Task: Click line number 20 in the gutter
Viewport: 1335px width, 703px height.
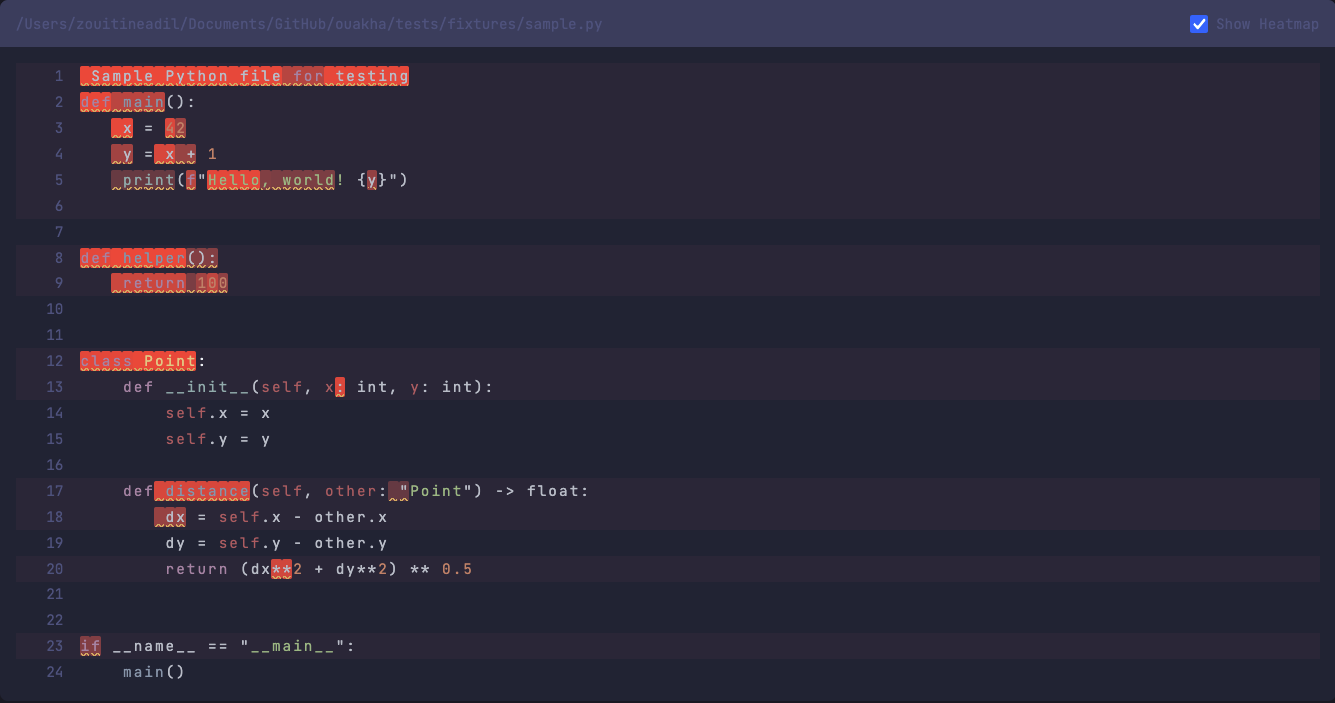Action: coord(54,569)
